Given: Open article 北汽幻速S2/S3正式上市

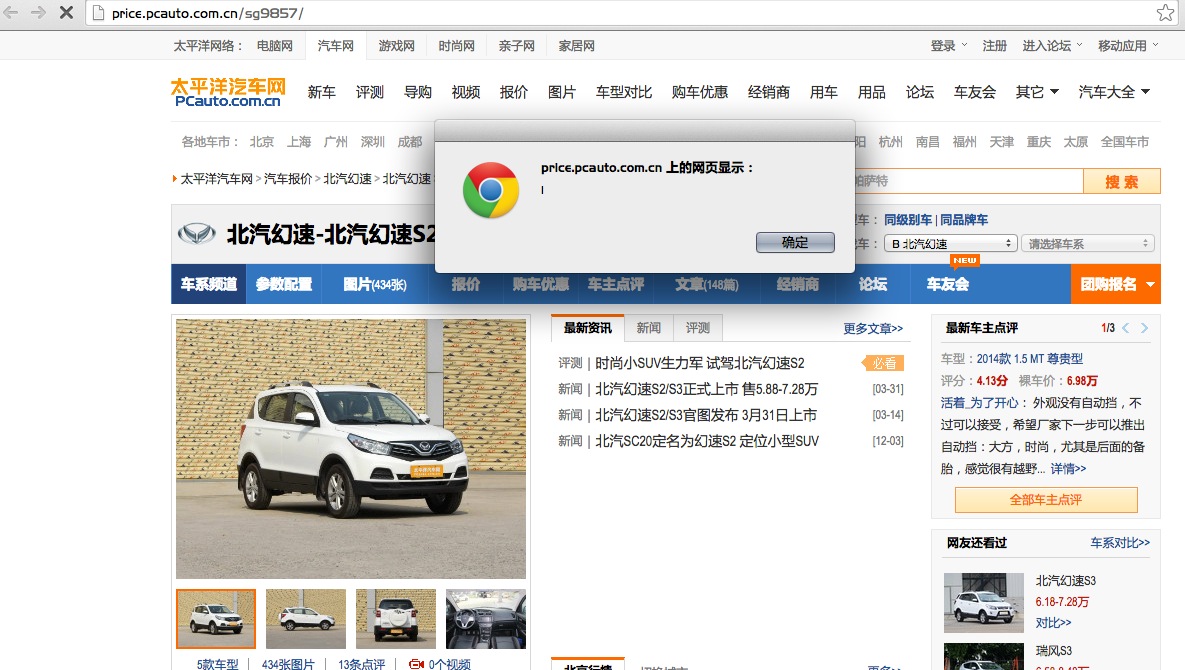Looking at the screenshot, I should point(707,389).
